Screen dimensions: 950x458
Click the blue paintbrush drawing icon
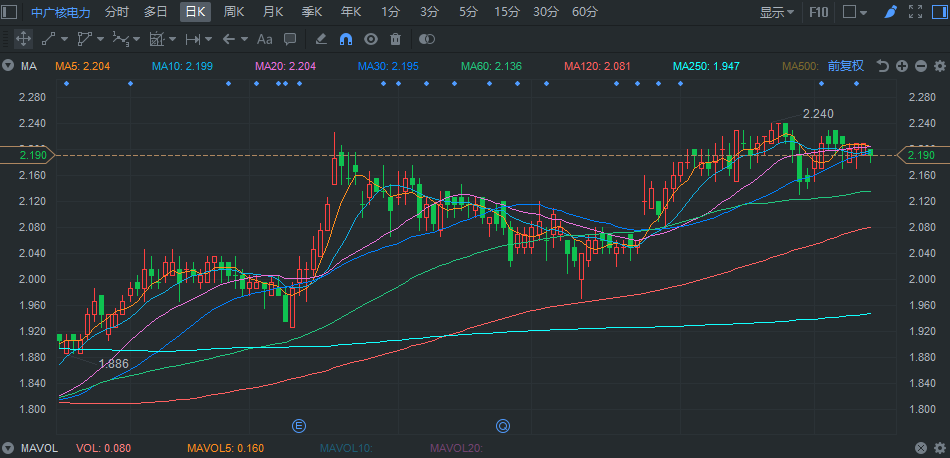pyautogui.click(x=890, y=13)
